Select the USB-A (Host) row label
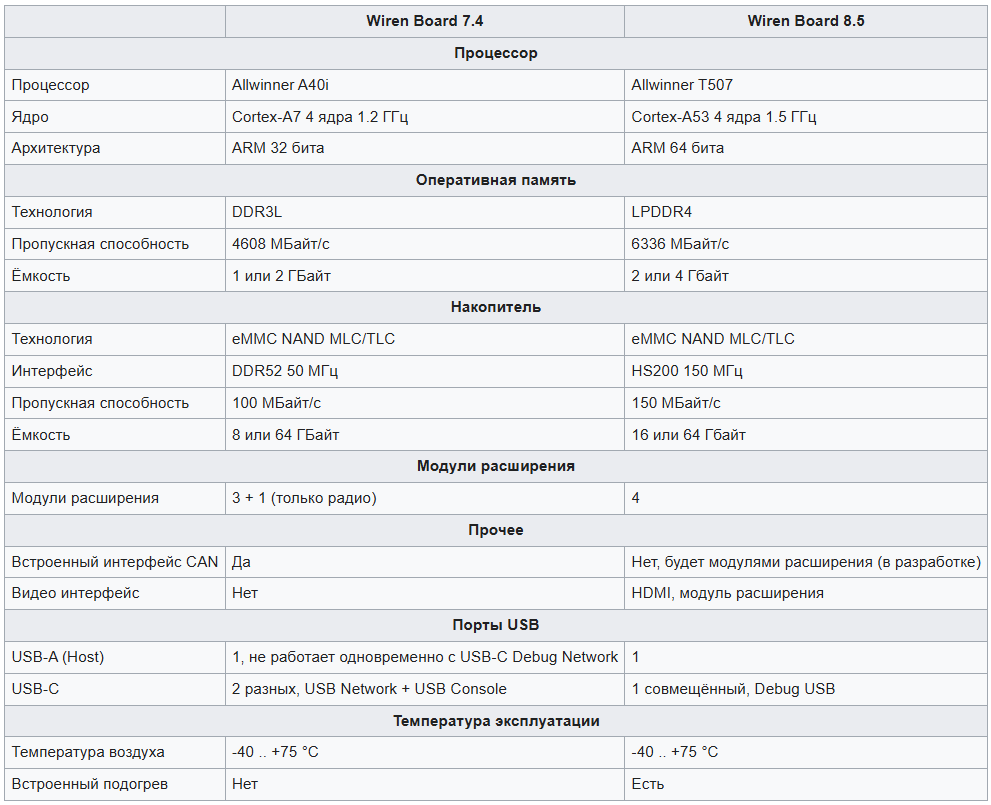 (114, 657)
